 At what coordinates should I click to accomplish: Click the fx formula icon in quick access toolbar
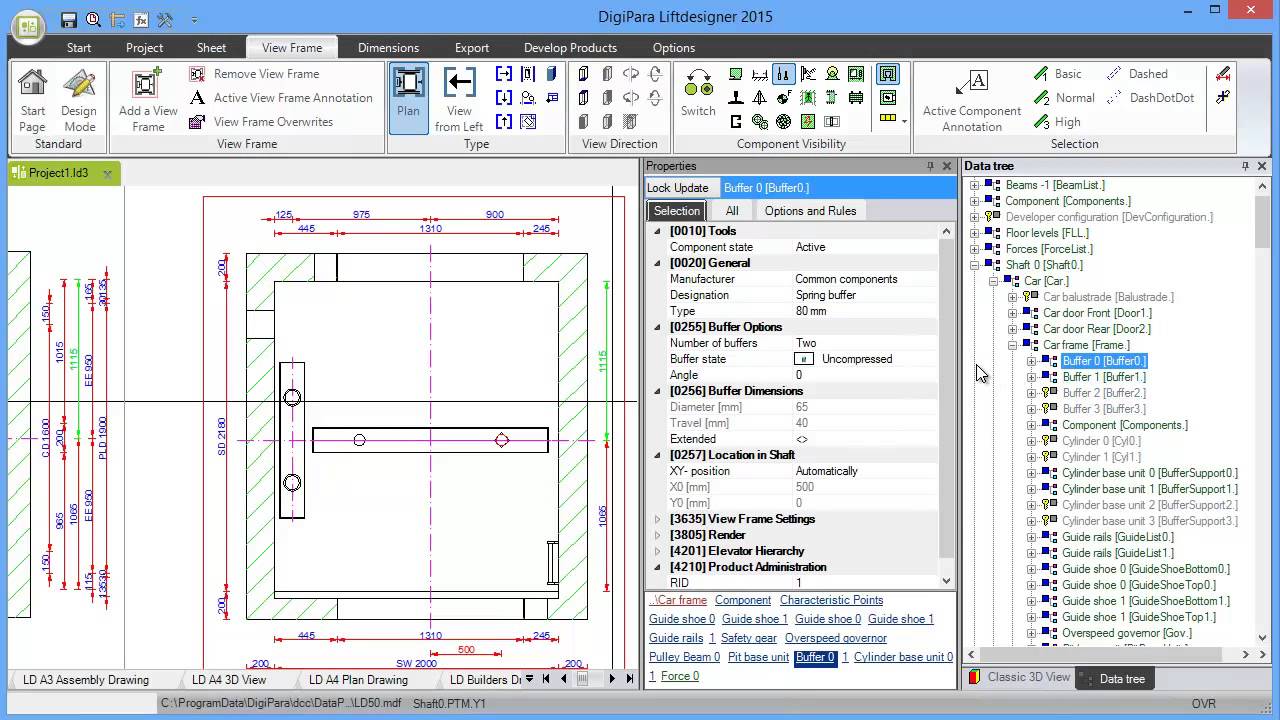point(141,19)
